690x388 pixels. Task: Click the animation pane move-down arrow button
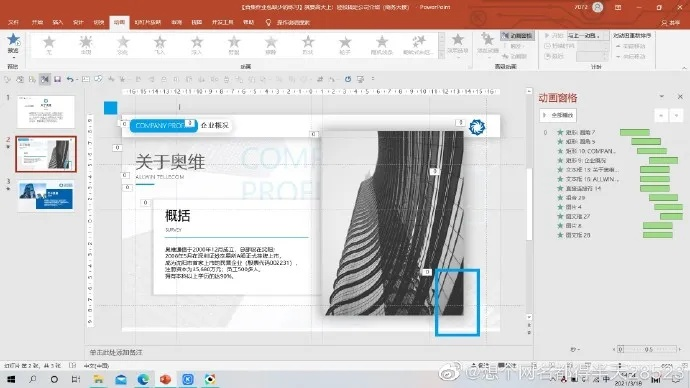(x=676, y=115)
